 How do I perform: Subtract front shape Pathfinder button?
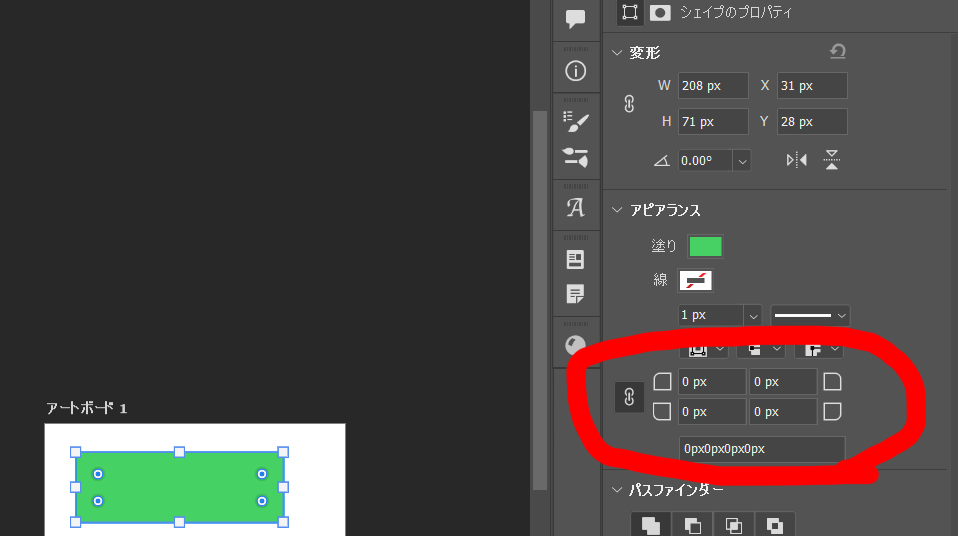point(692,526)
